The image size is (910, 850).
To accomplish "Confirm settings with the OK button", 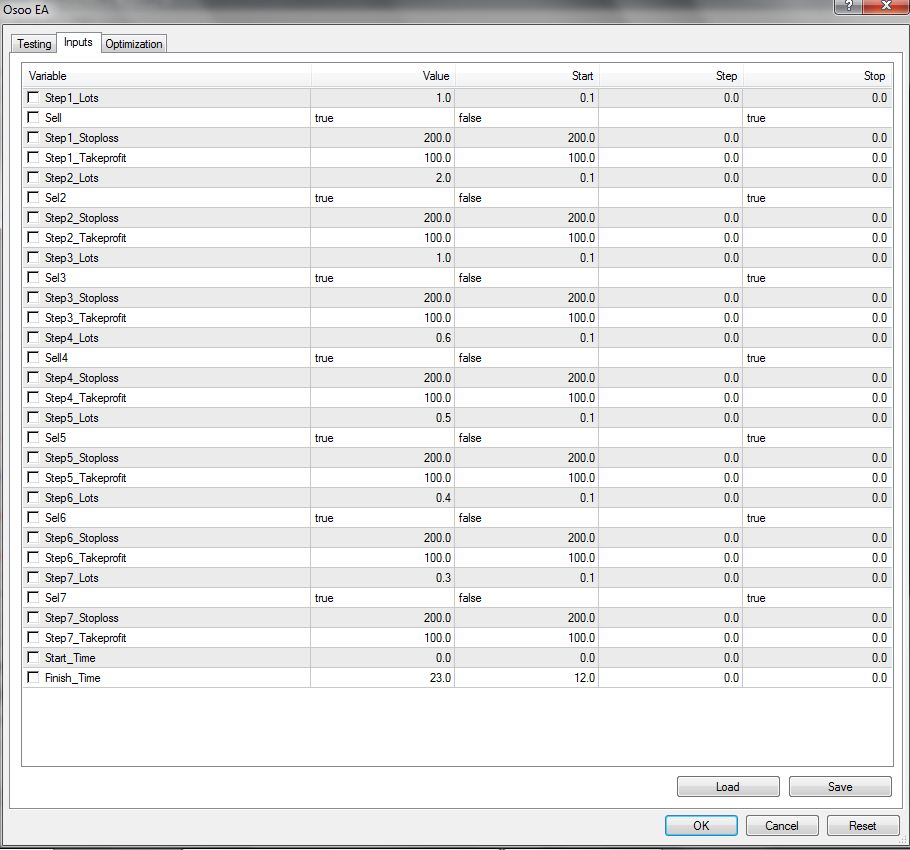I will point(701,826).
